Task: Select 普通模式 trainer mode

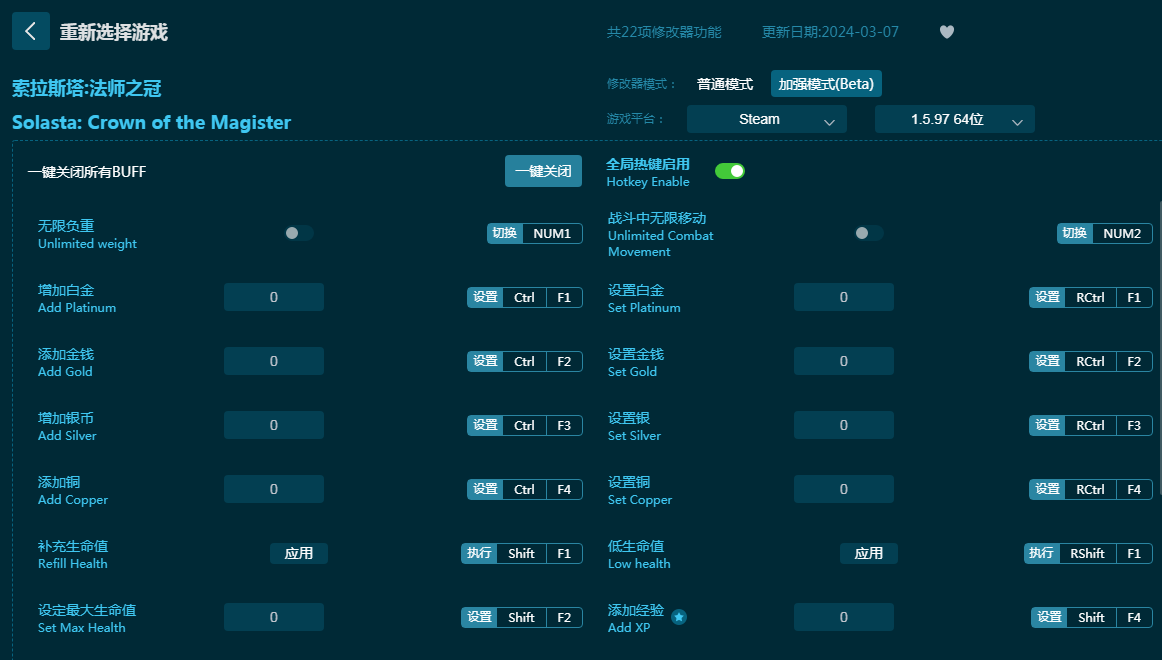Action: click(x=725, y=84)
